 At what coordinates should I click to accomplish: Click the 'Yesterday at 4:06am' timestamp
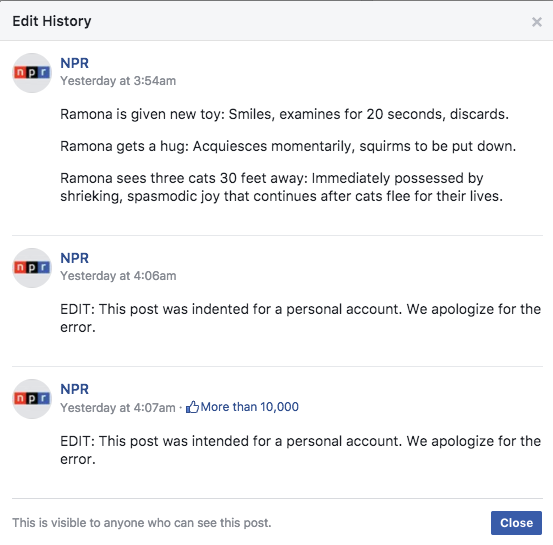coord(118,276)
